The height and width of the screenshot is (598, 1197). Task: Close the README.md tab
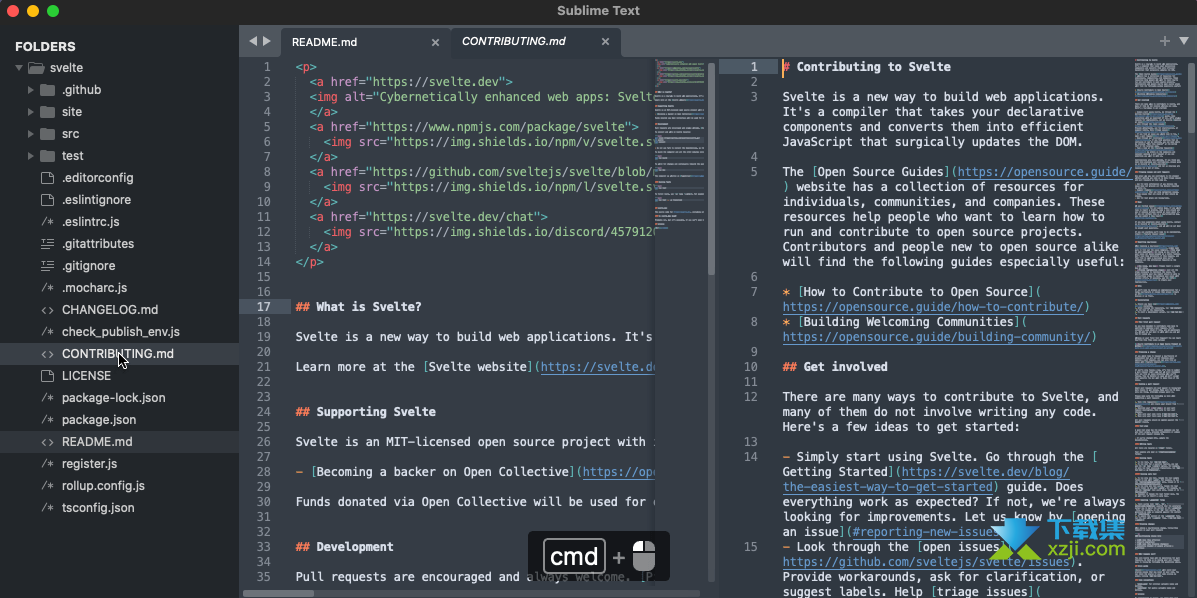(435, 43)
